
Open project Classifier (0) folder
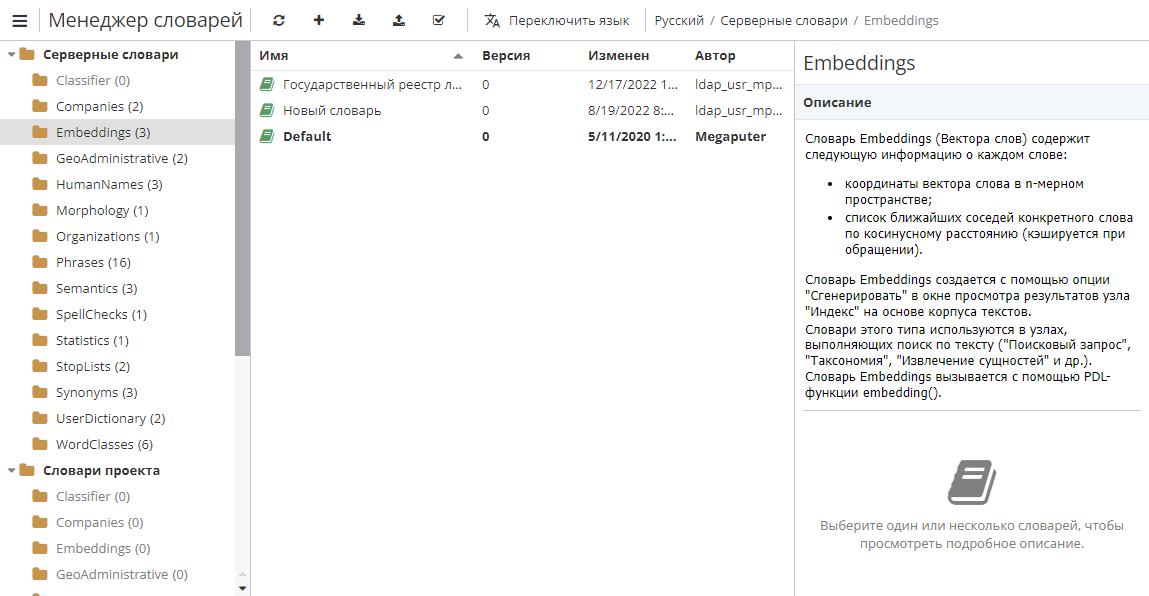[x=92, y=497]
